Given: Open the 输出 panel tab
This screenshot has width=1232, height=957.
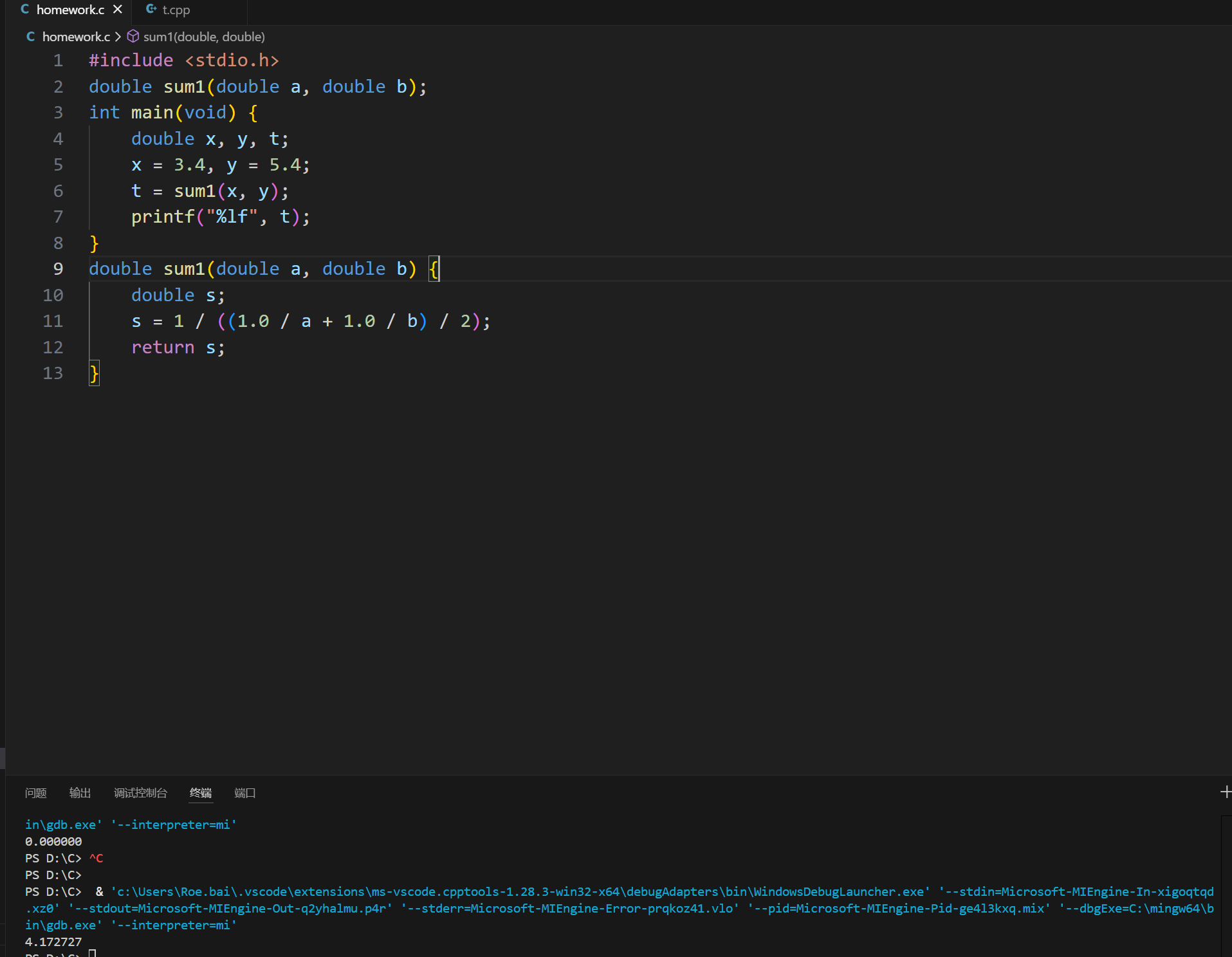Looking at the screenshot, I should (x=80, y=793).
